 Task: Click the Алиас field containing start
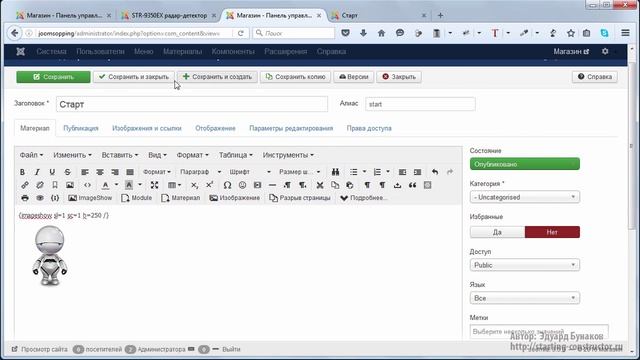[x=420, y=104]
